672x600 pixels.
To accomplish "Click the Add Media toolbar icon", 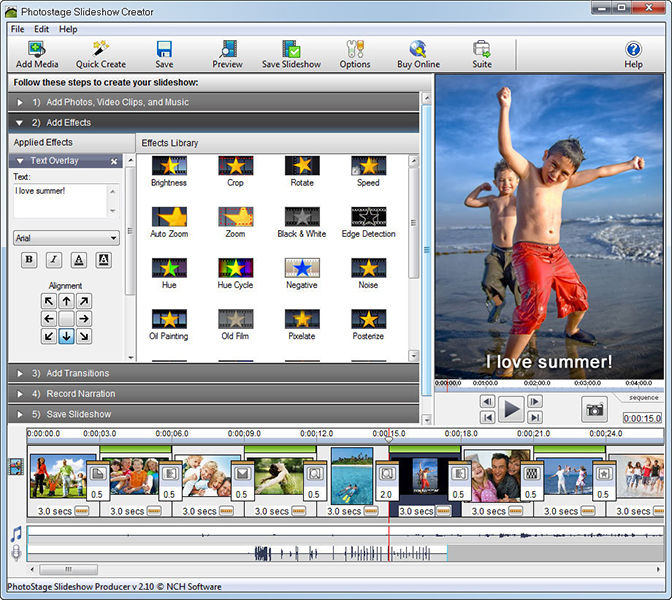I will tap(37, 50).
